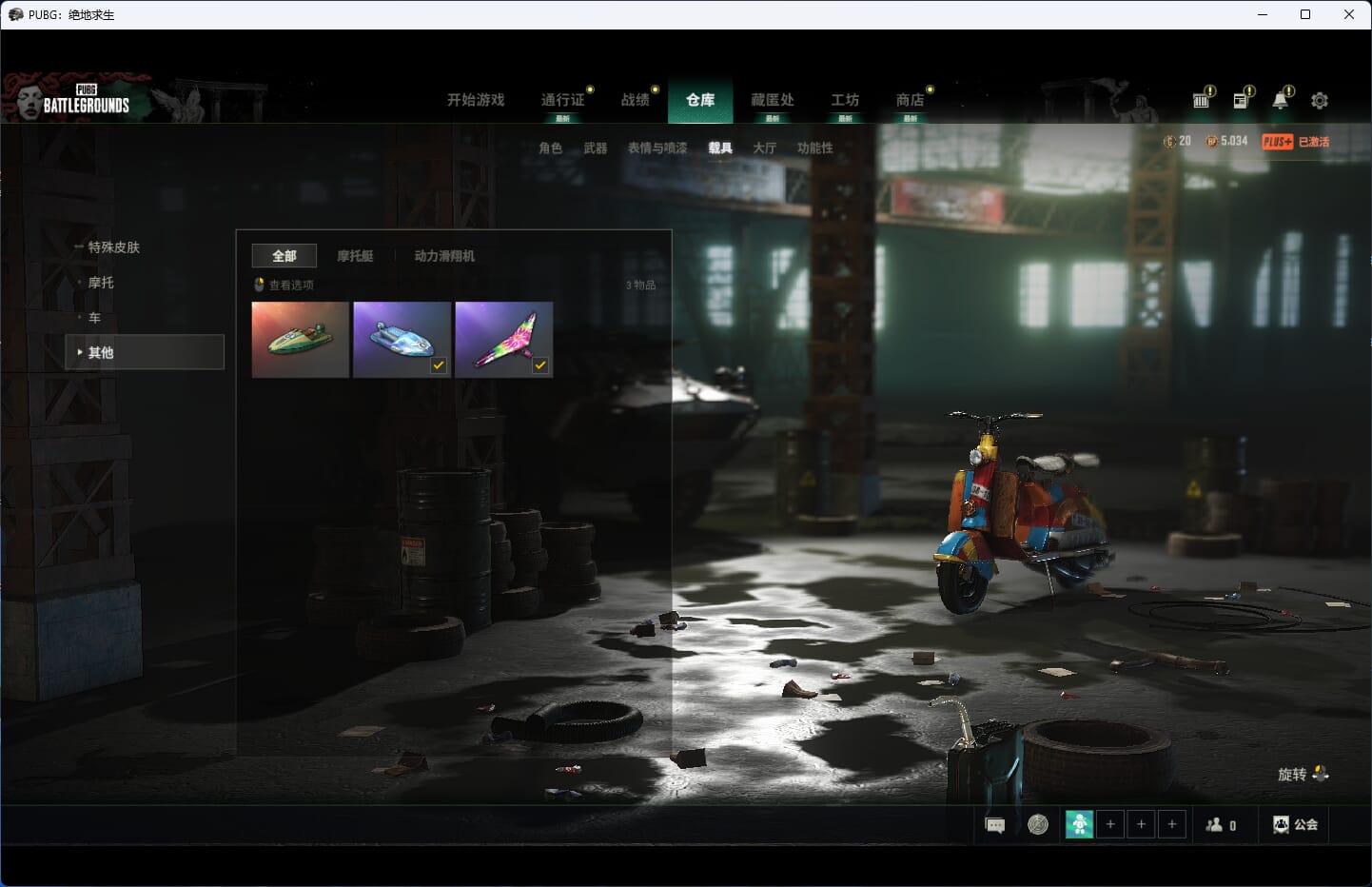This screenshot has width=1372, height=887.
Task: Add teammate in slot next to avatar
Action: point(1110,824)
